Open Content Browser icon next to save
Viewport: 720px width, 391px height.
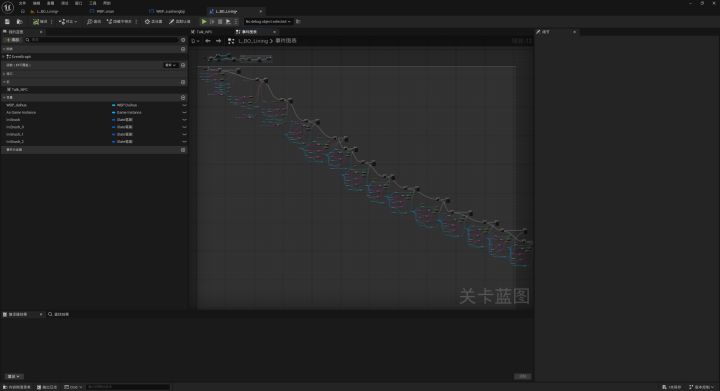coord(19,22)
